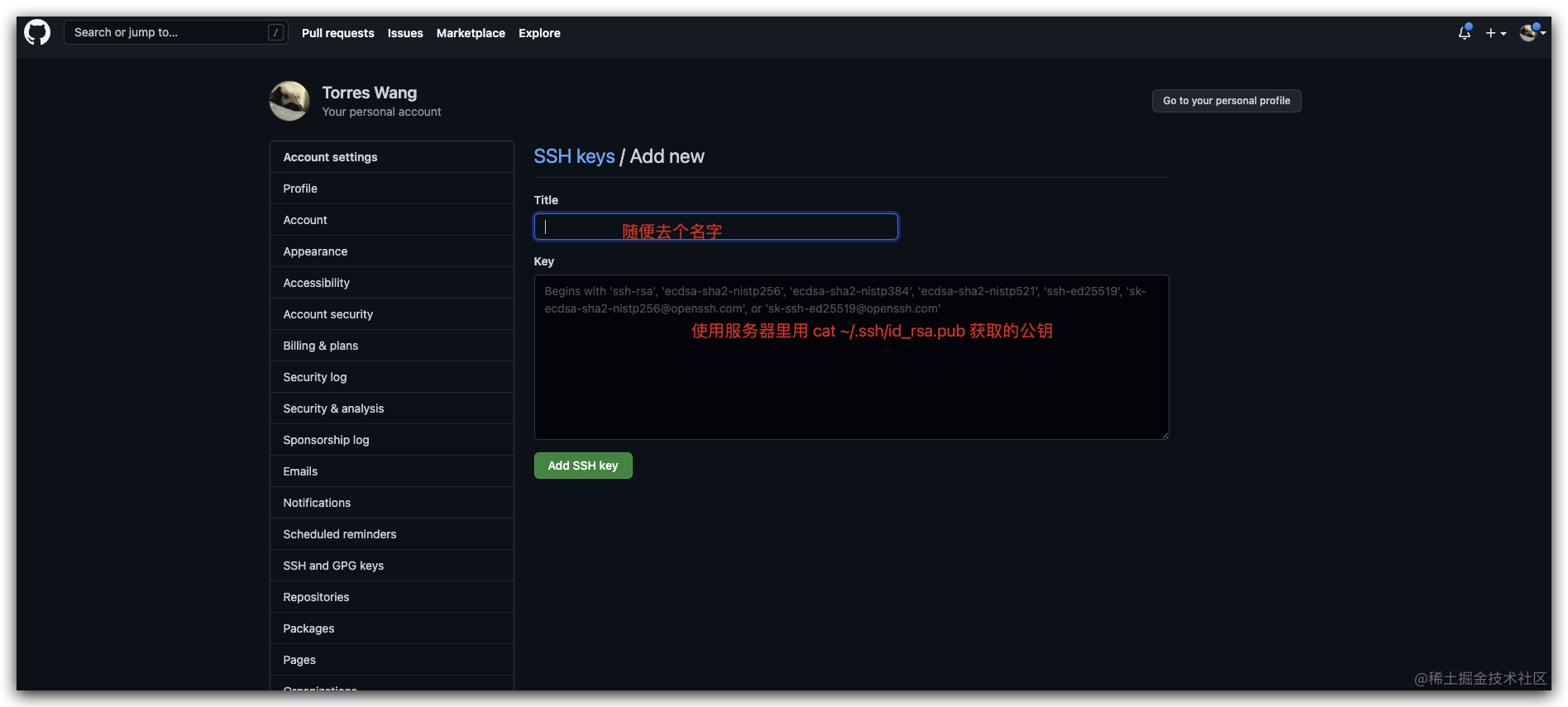The height and width of the screenshot is (707, 1568).
Task: Click the Account settings sidebar header
Action: click(392, 157)
